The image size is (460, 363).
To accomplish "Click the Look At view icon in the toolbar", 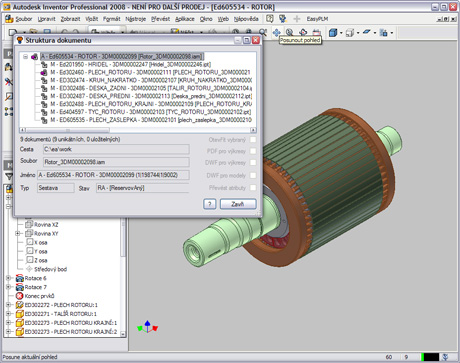I will (x=316, y=32).
